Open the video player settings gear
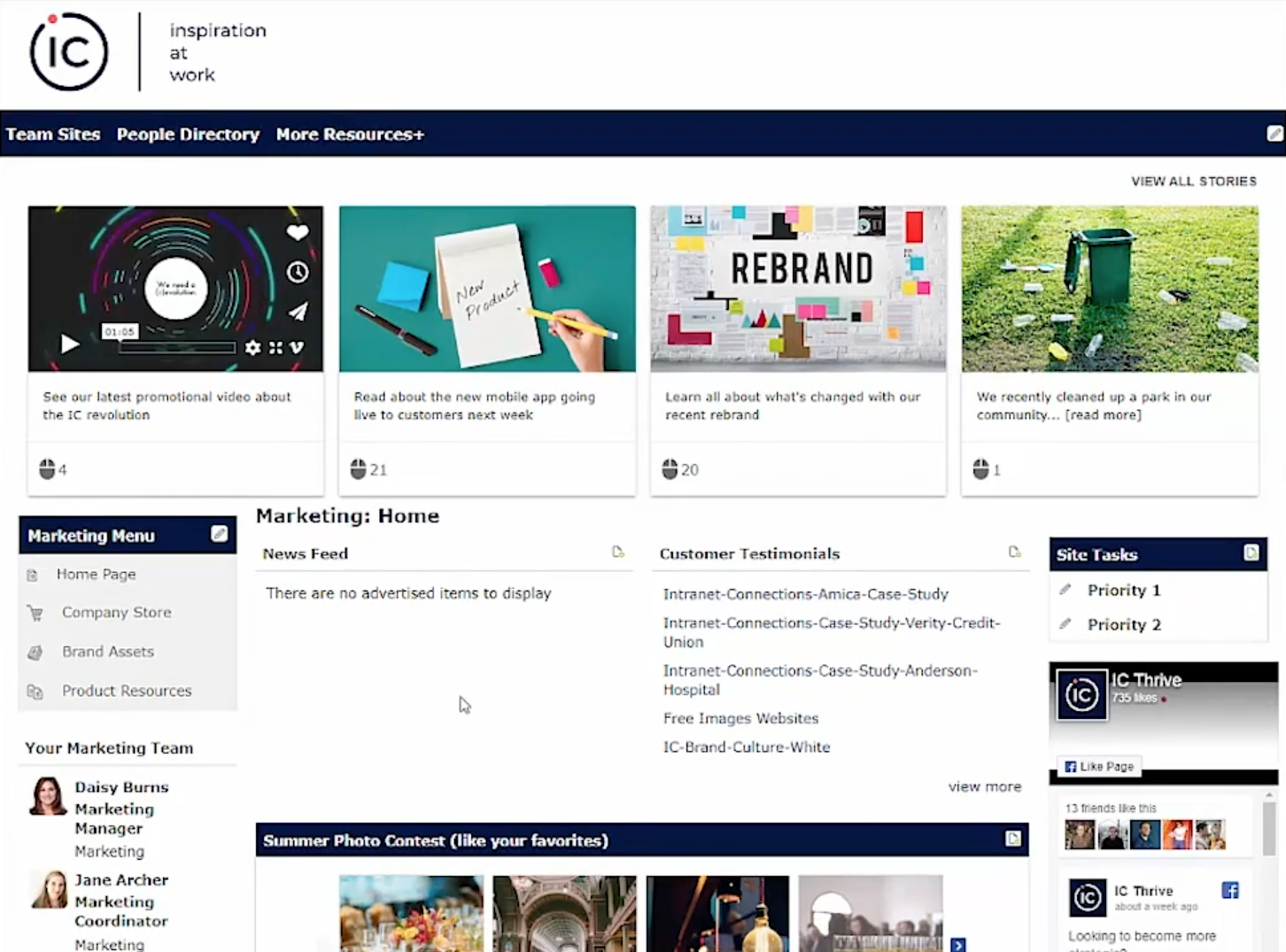 [252, 348]
